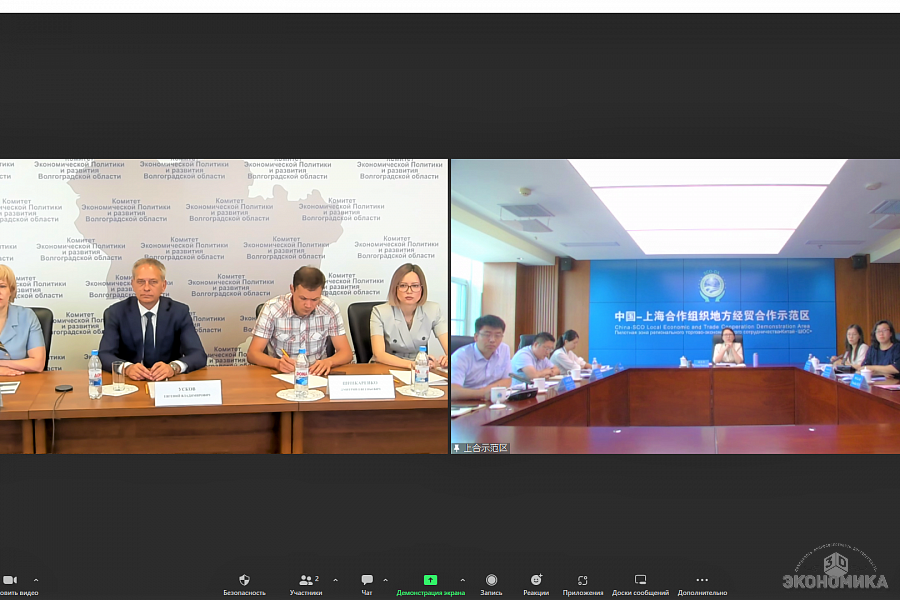The image size is (900, 600).
Task: Open the Доски сообщений whiteboard icon
Action: [641, 580]
